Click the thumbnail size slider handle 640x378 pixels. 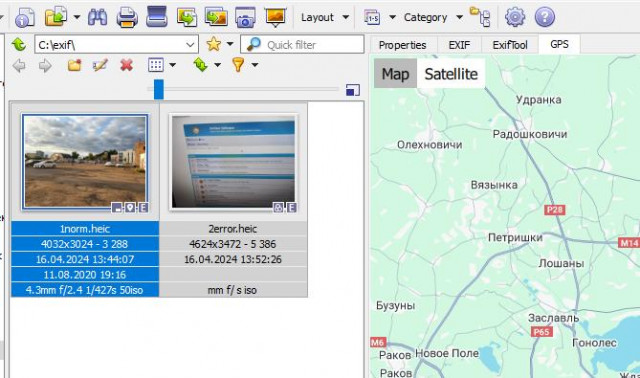pos(159,89)
